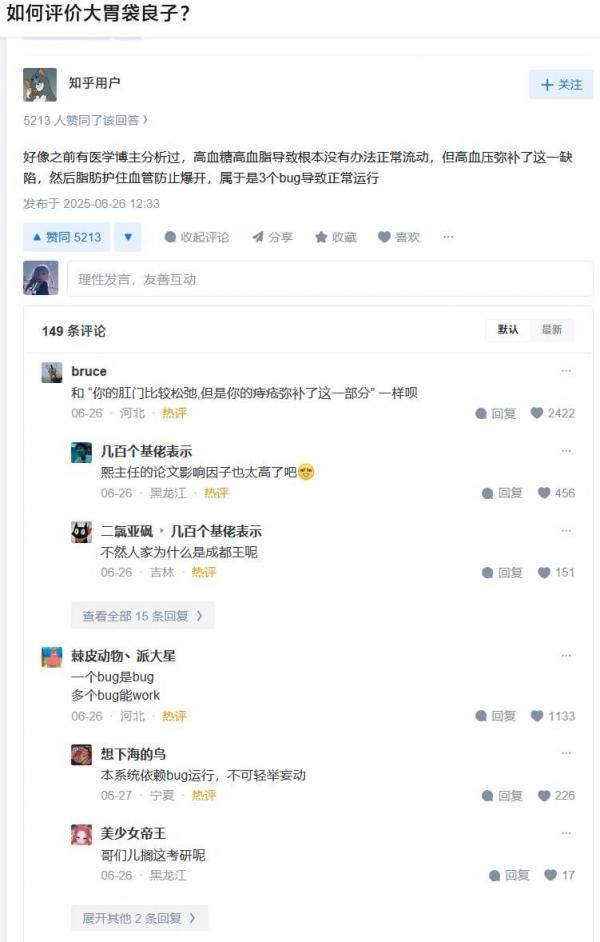600x942 pixels.
Task: Upvote the answer with 赞同 5213
Action: [x=67, y=237]
